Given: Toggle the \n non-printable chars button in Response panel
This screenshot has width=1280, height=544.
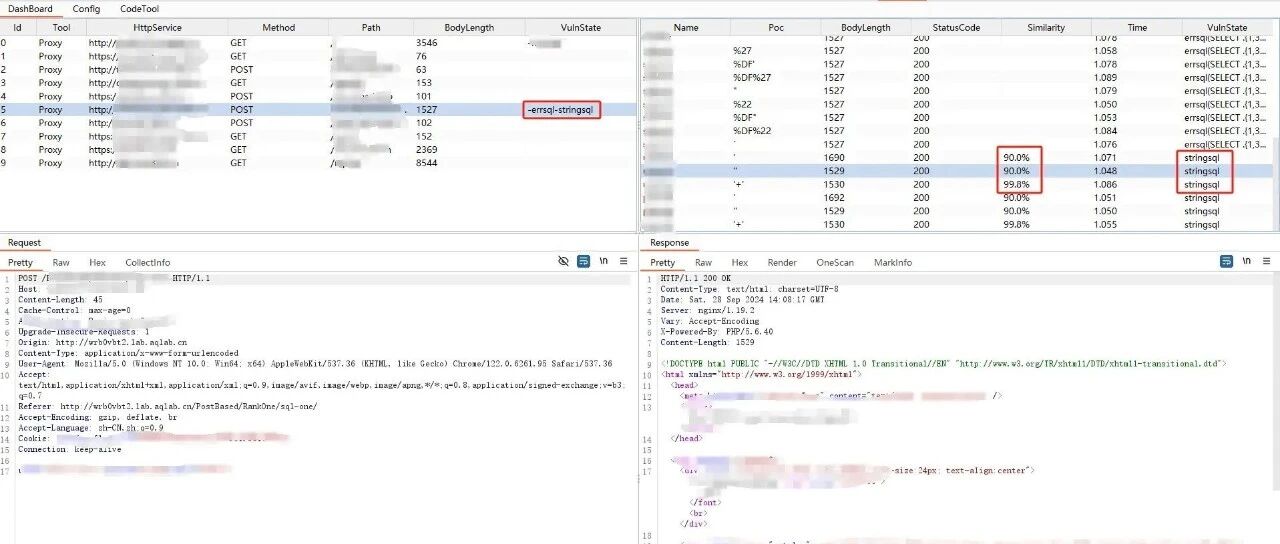Looking at the screenshot, I should pos(1246,261).
